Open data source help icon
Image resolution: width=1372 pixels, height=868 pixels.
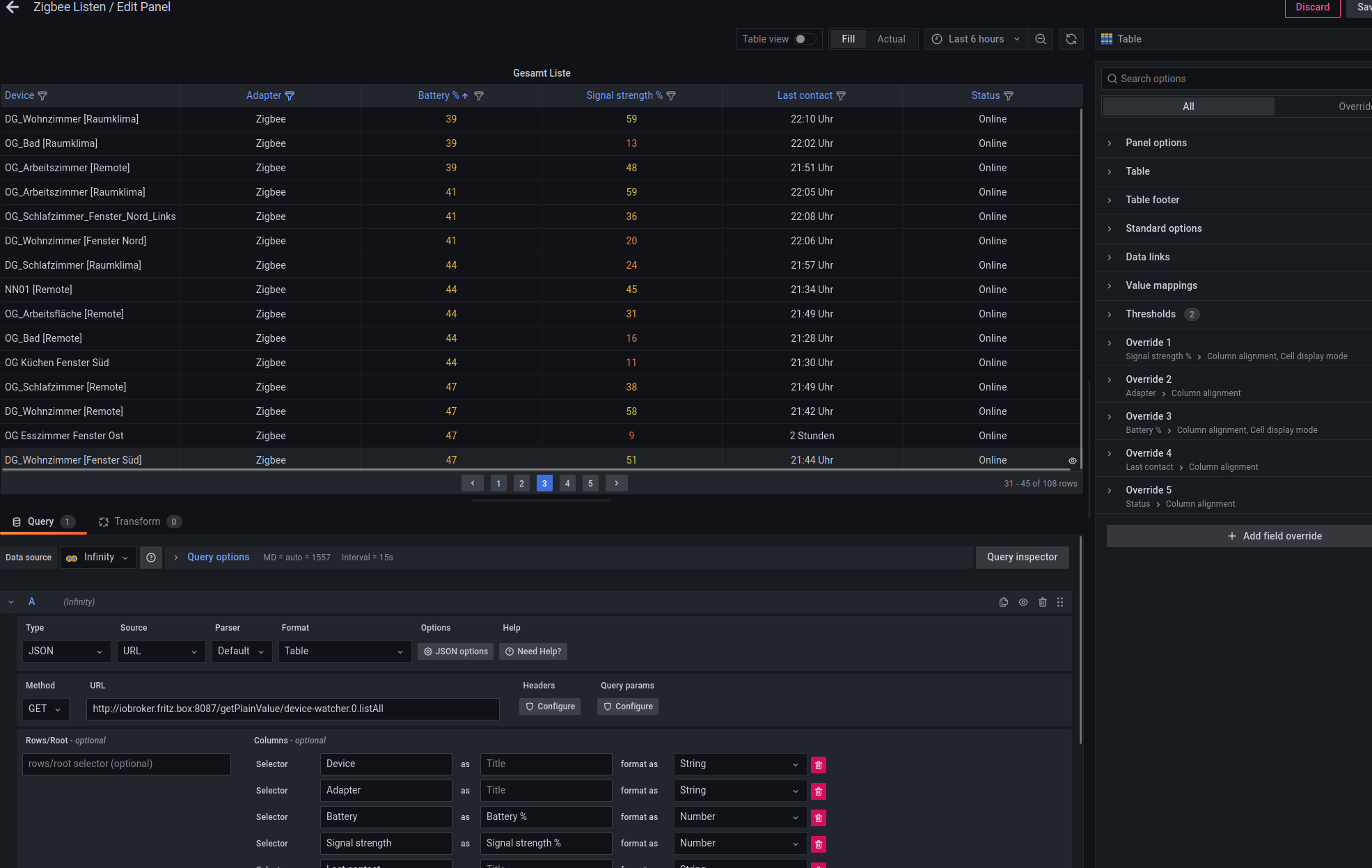pos(151,558)
